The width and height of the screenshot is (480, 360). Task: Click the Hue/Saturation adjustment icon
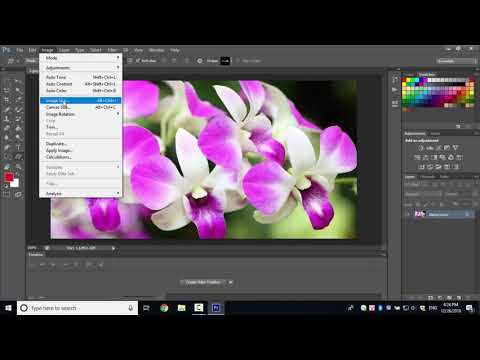coord(417,157)
